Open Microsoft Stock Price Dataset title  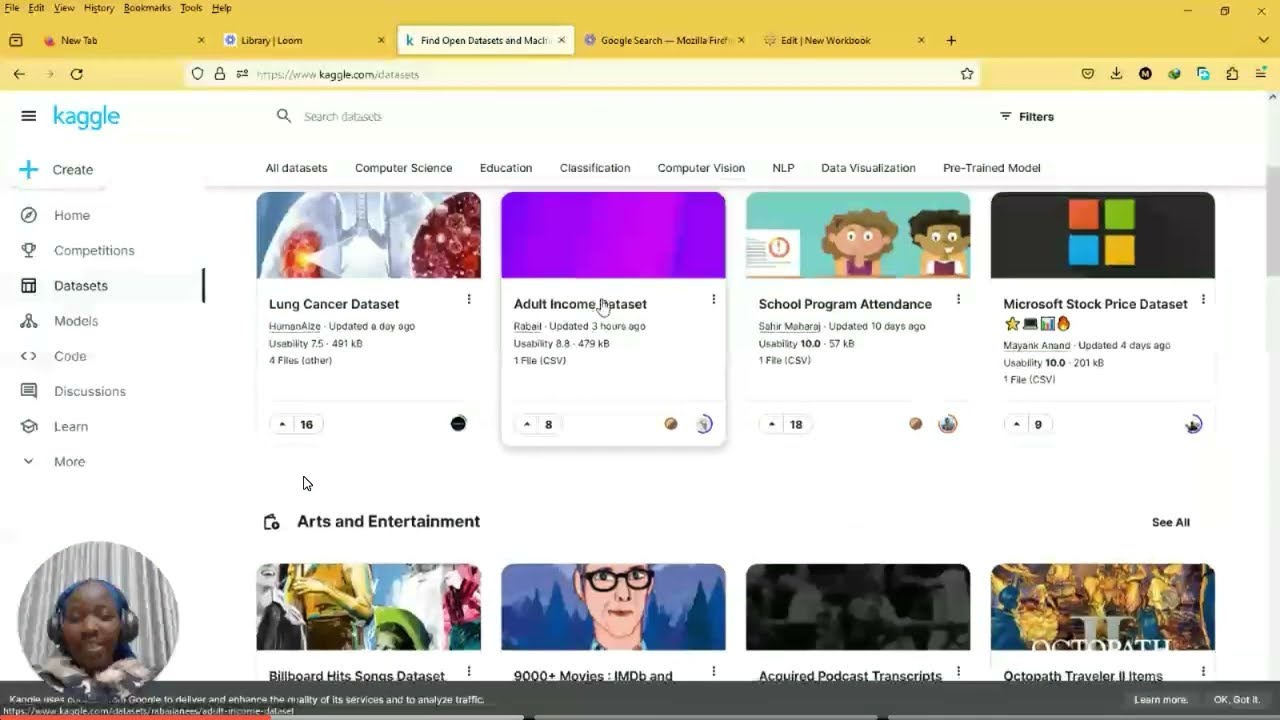[x=1095, y=304]
